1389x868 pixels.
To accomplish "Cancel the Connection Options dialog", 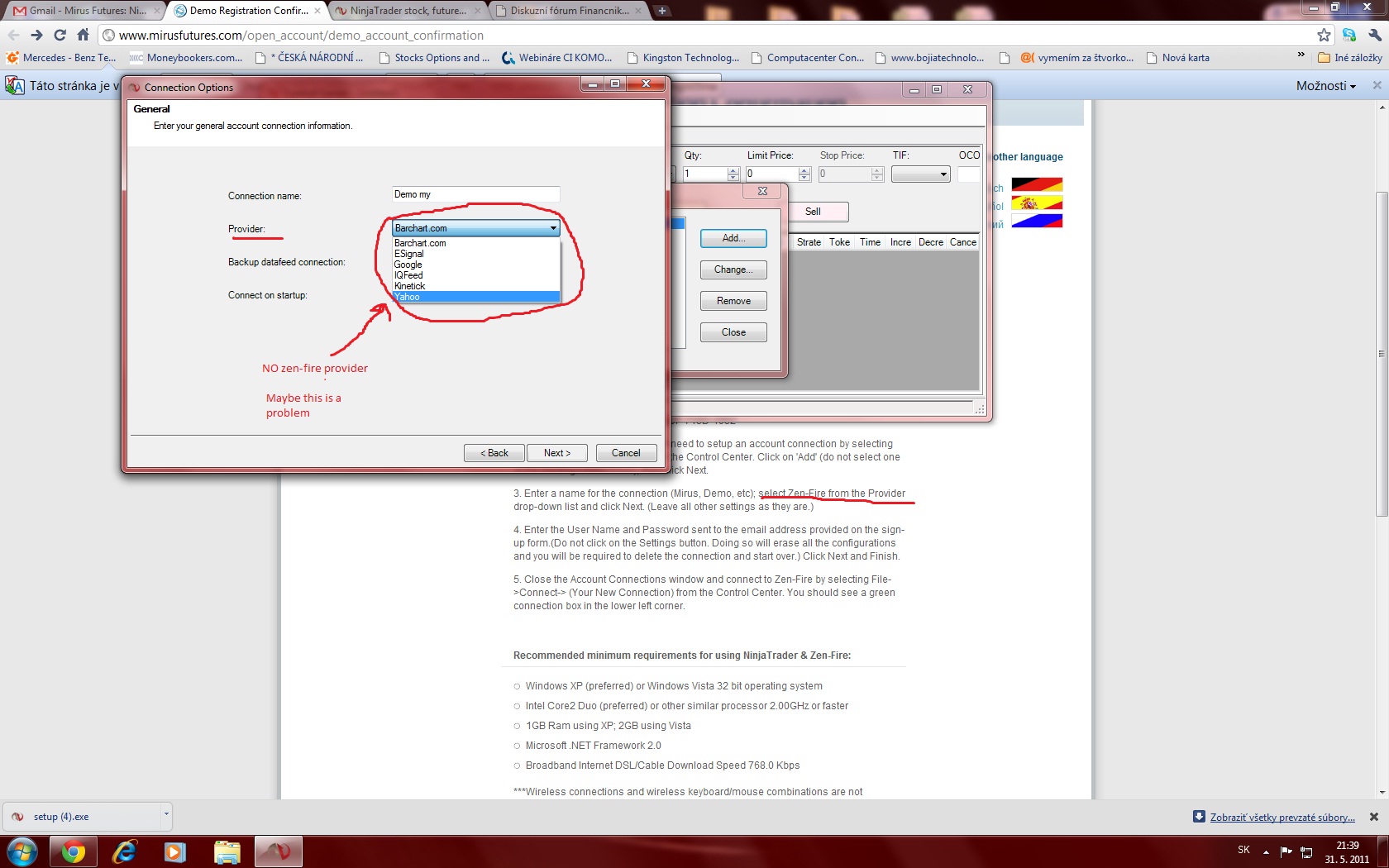I will pyautogui.click(x=626, y=453).
